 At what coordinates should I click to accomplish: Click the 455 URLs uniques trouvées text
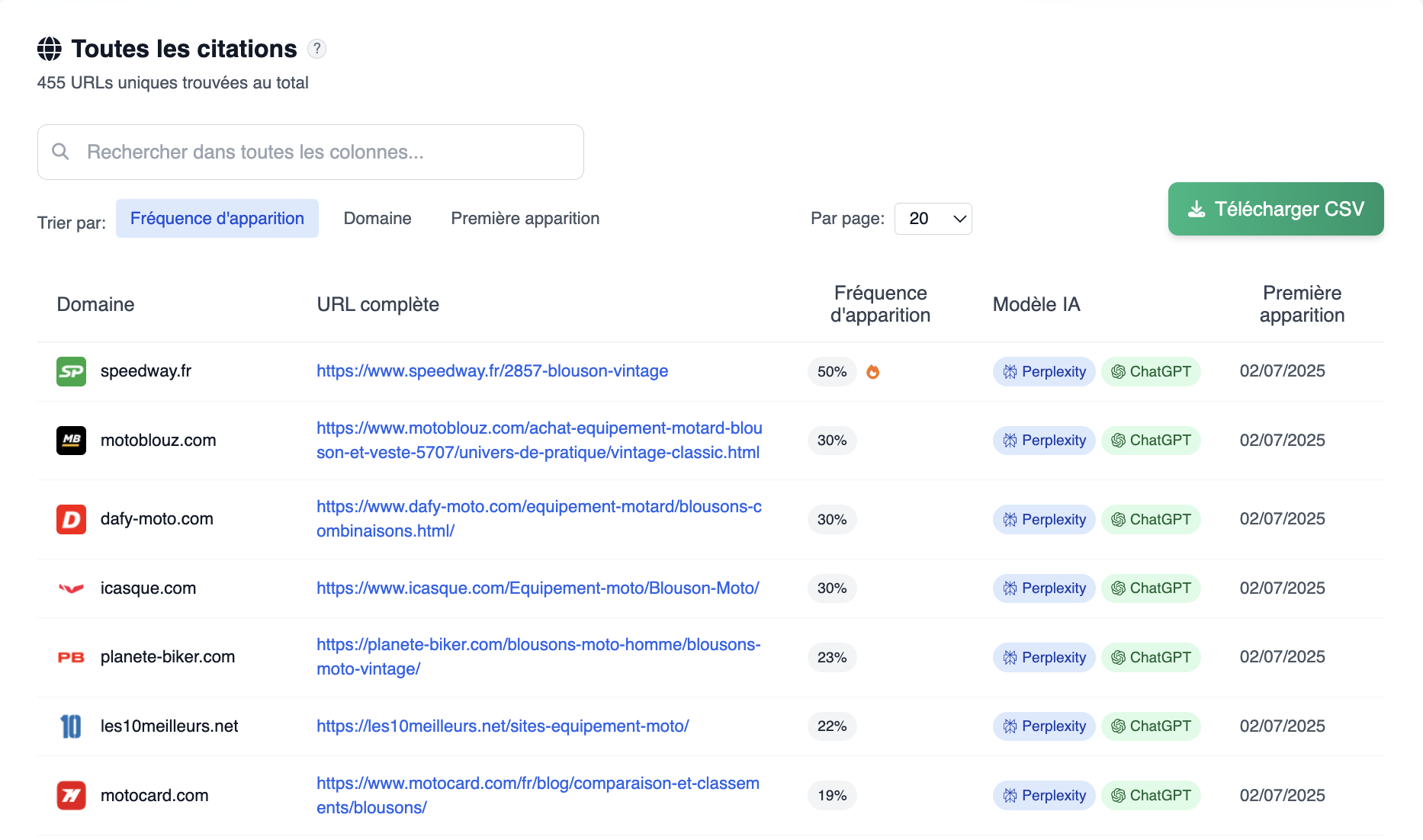tap(173, 83)
